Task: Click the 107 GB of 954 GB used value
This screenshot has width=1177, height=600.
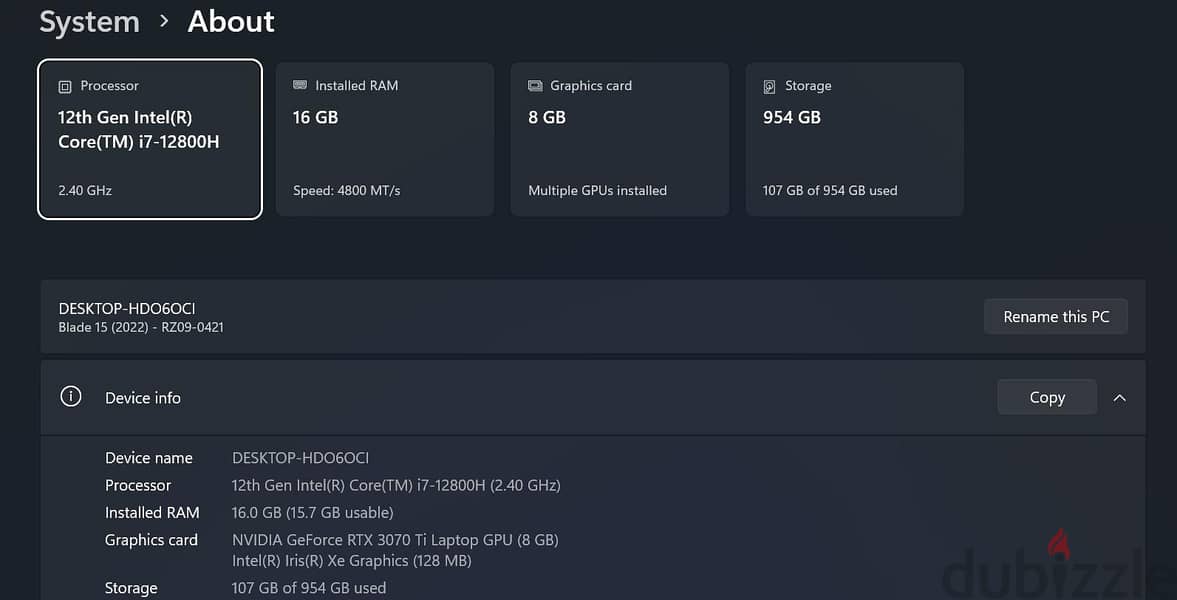Action: coord(309,588)
